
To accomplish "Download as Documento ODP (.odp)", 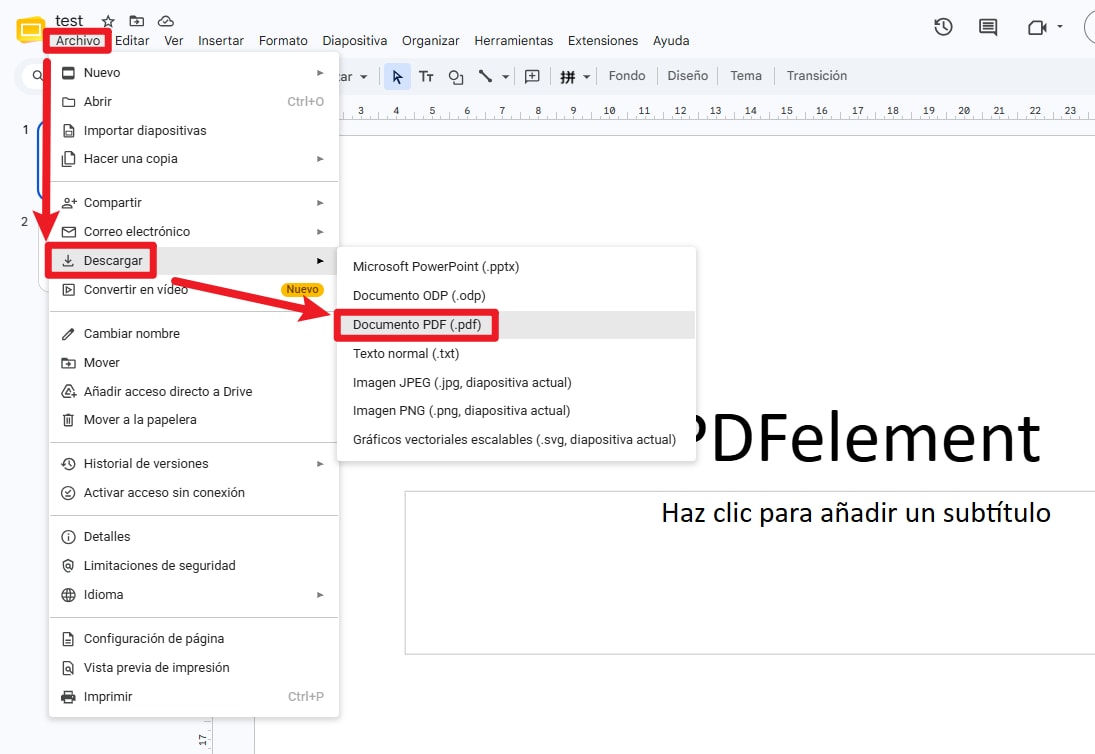I will [x=516, y=295].
